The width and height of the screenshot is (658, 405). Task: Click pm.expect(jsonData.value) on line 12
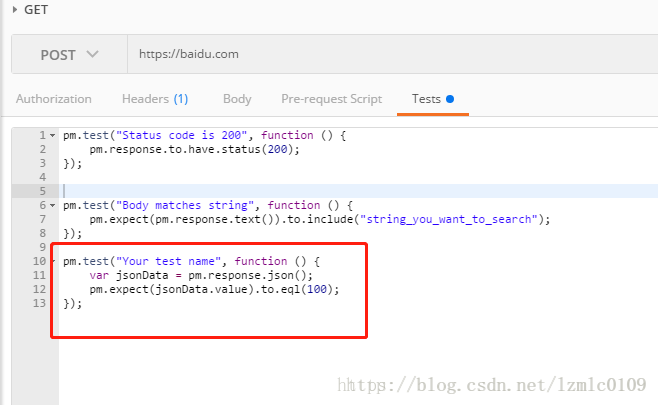coord(172,290)
